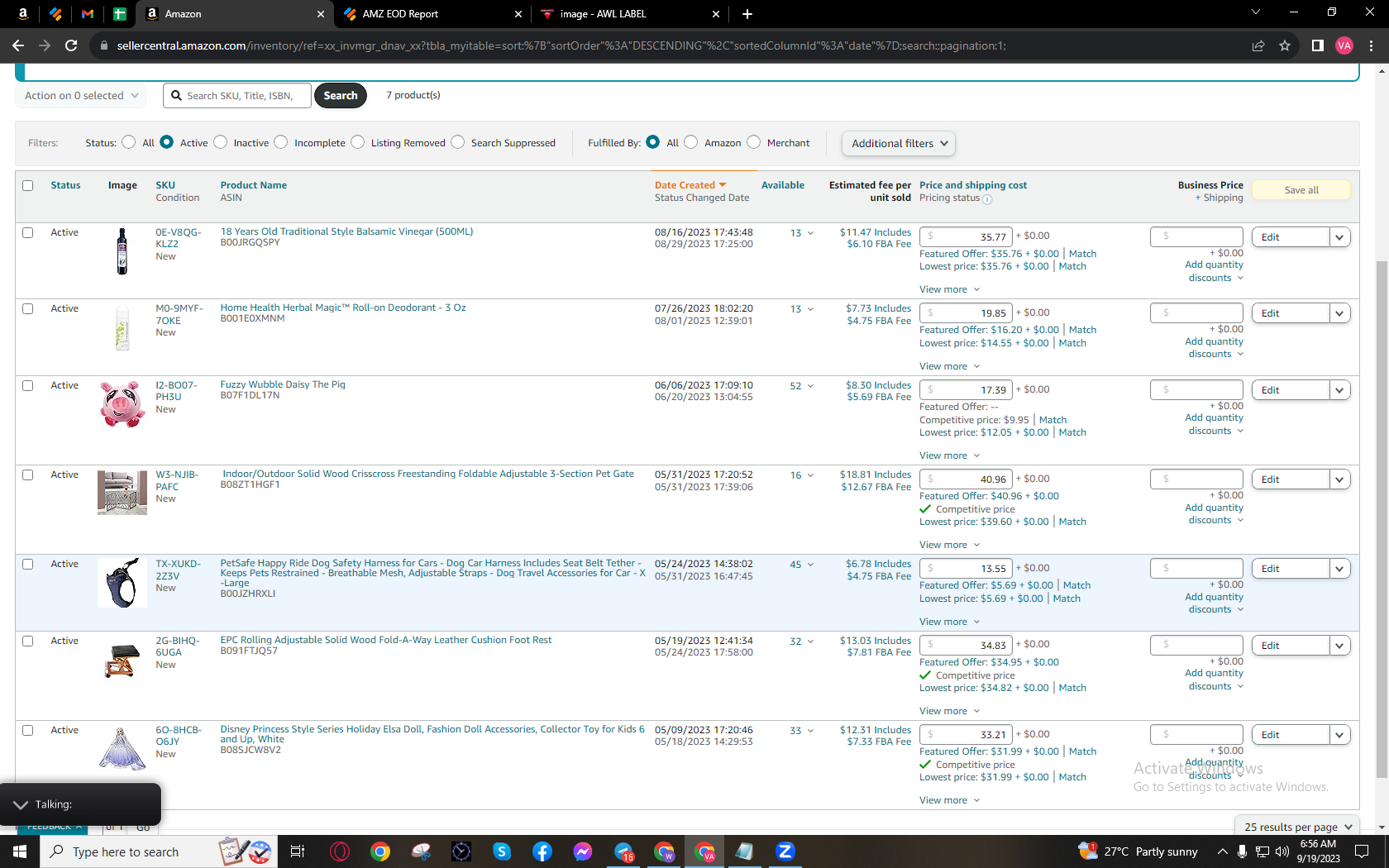Screen dimensions: 1389x868
Task: Click Edit button for PetSafe Harness
Action: point(1291,569)
